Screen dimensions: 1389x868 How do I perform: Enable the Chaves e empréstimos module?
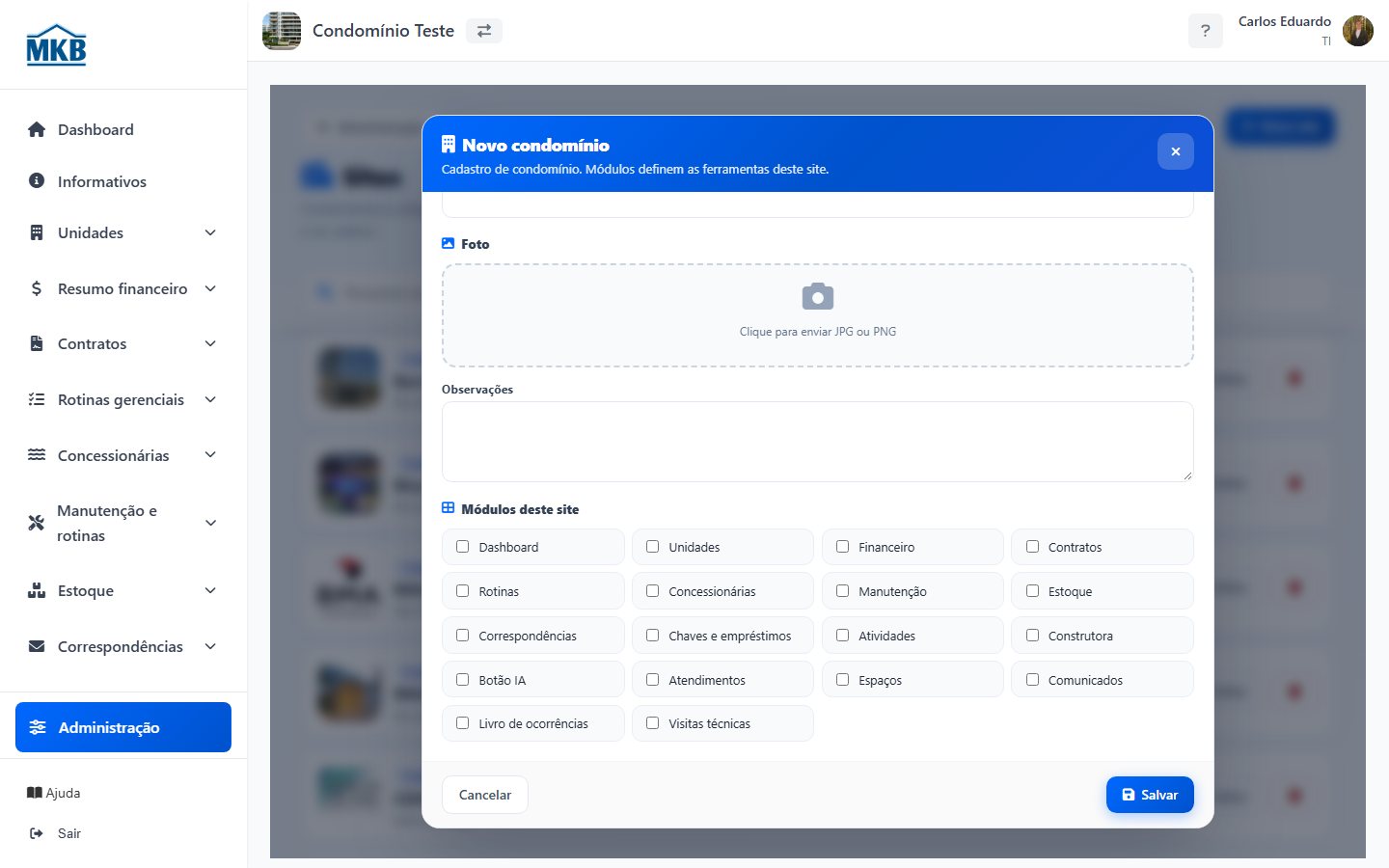[652, 636]
